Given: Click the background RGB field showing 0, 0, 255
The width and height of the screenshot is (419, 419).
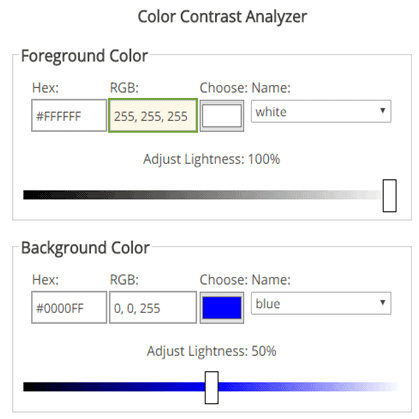Looking at the screenshot, I should pos(153,307).
